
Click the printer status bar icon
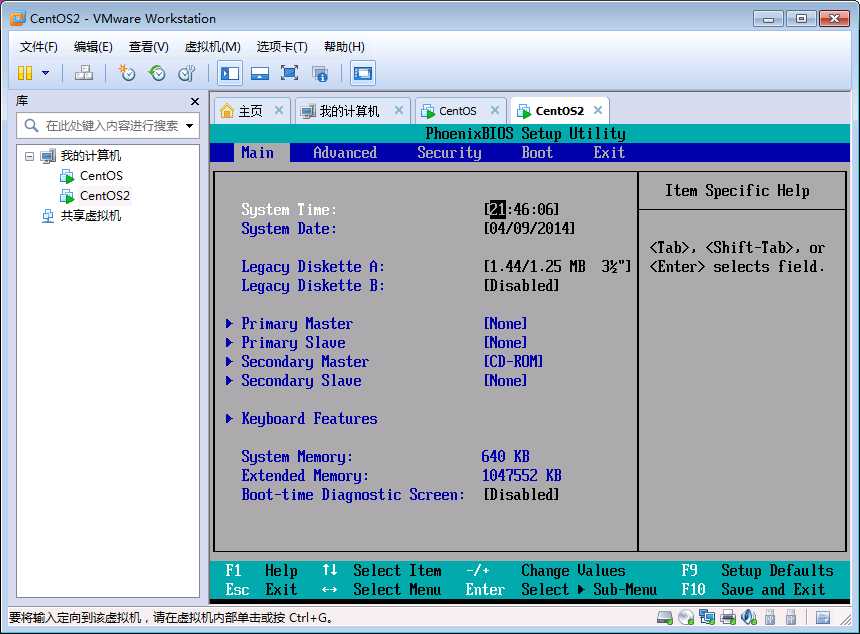(x=728, y=618)
